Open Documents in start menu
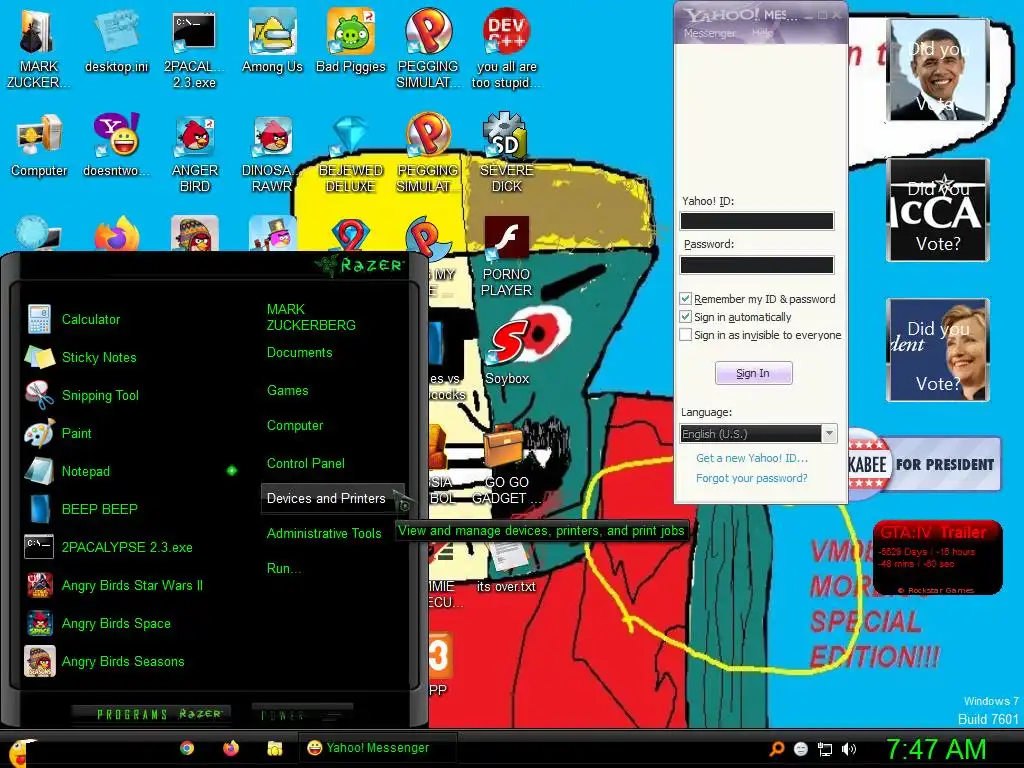1024x768 pixels. coord(299,353)
